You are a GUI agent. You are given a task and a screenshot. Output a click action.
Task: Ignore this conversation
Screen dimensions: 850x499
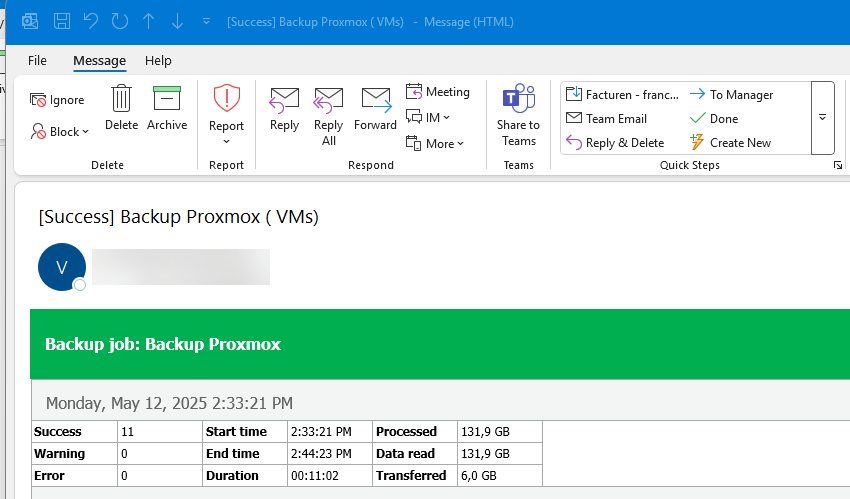pyautogui.click(x=57, y=100)
